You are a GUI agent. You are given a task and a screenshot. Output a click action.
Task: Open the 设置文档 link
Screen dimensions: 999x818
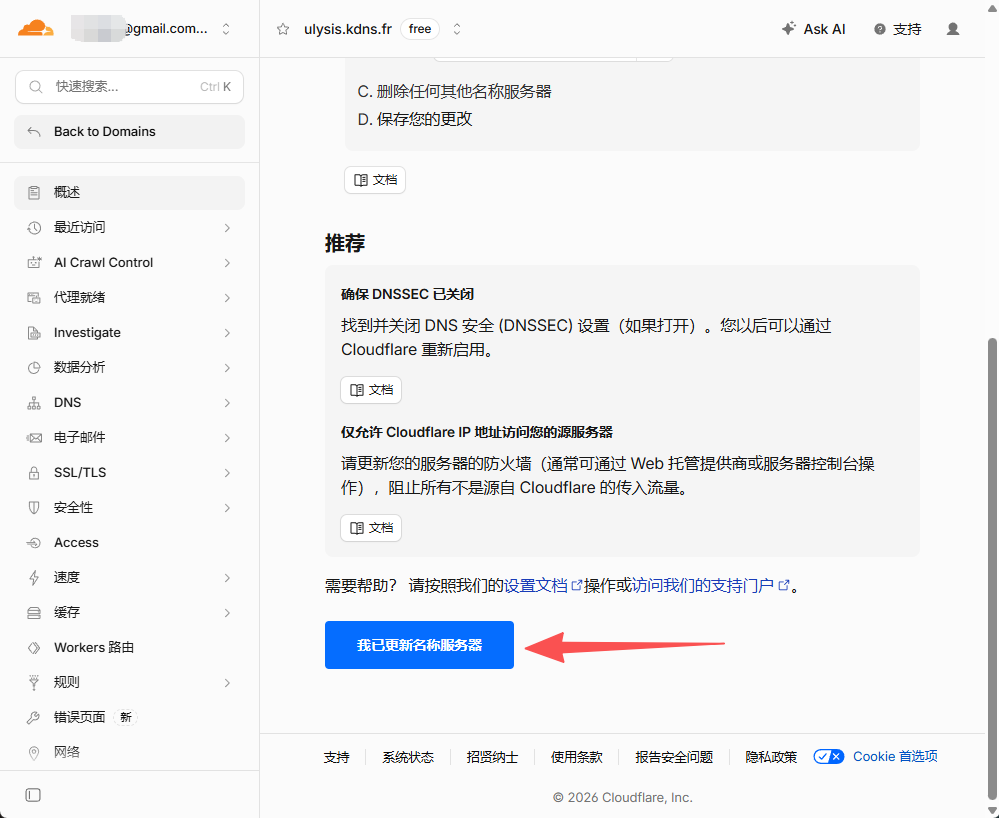pos(543,585)
